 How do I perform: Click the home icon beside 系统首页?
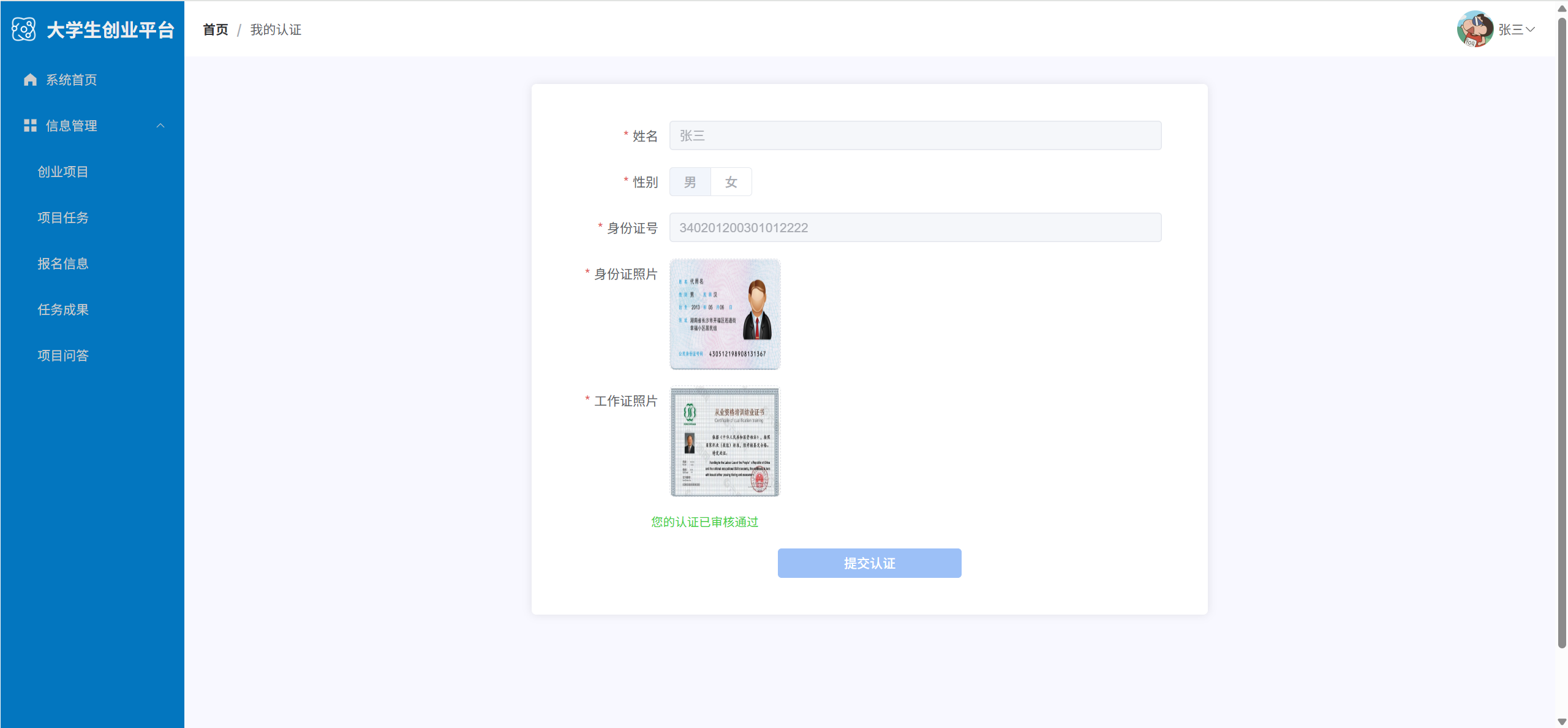coord(30,80)
